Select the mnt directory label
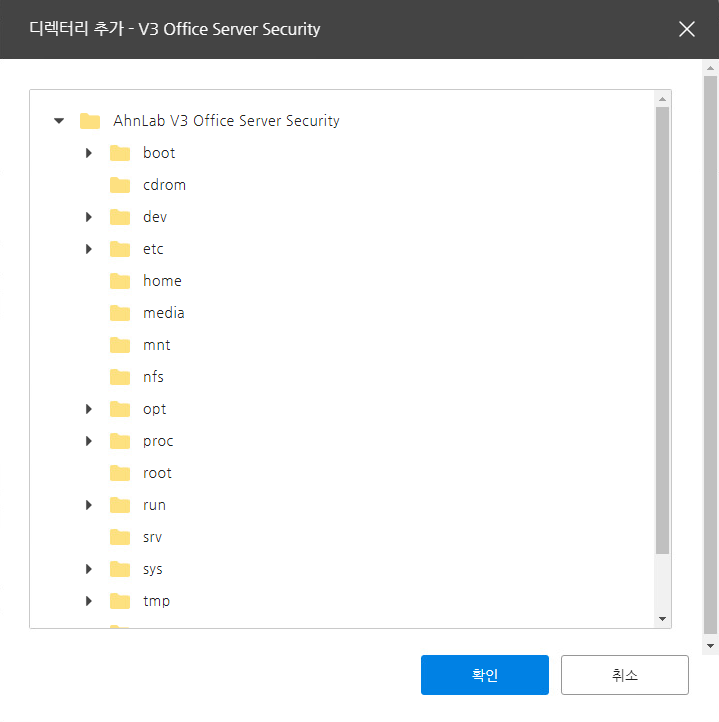719x722 pixels. click(157, 345)
